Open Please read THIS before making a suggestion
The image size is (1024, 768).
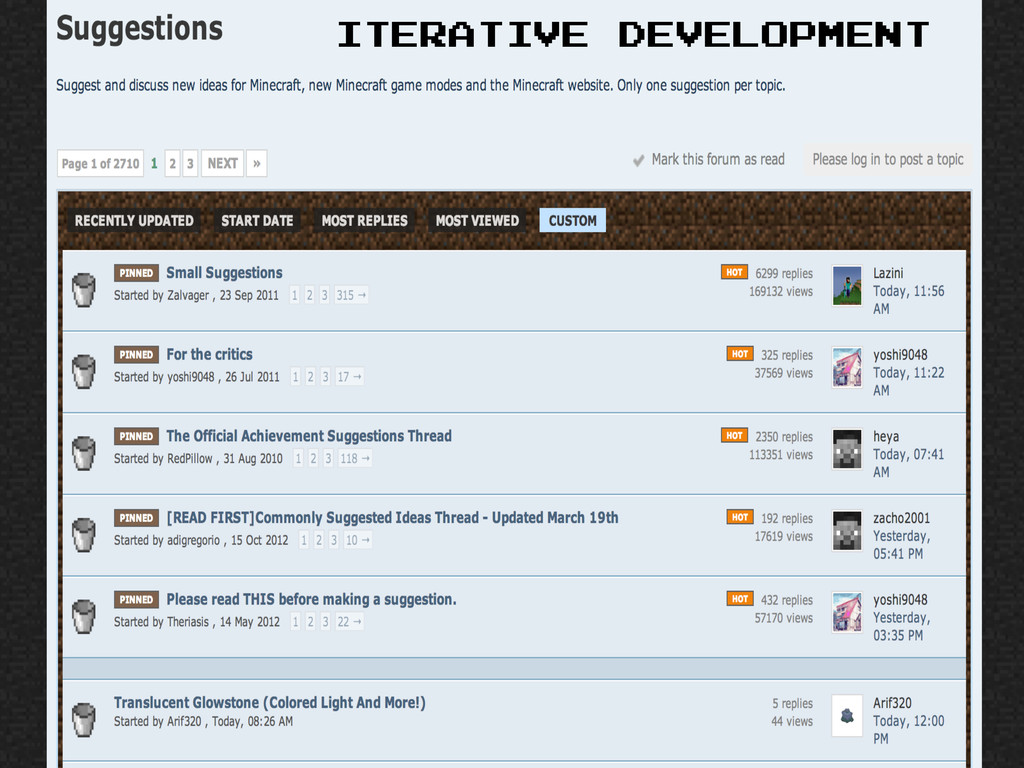(311, 600)
